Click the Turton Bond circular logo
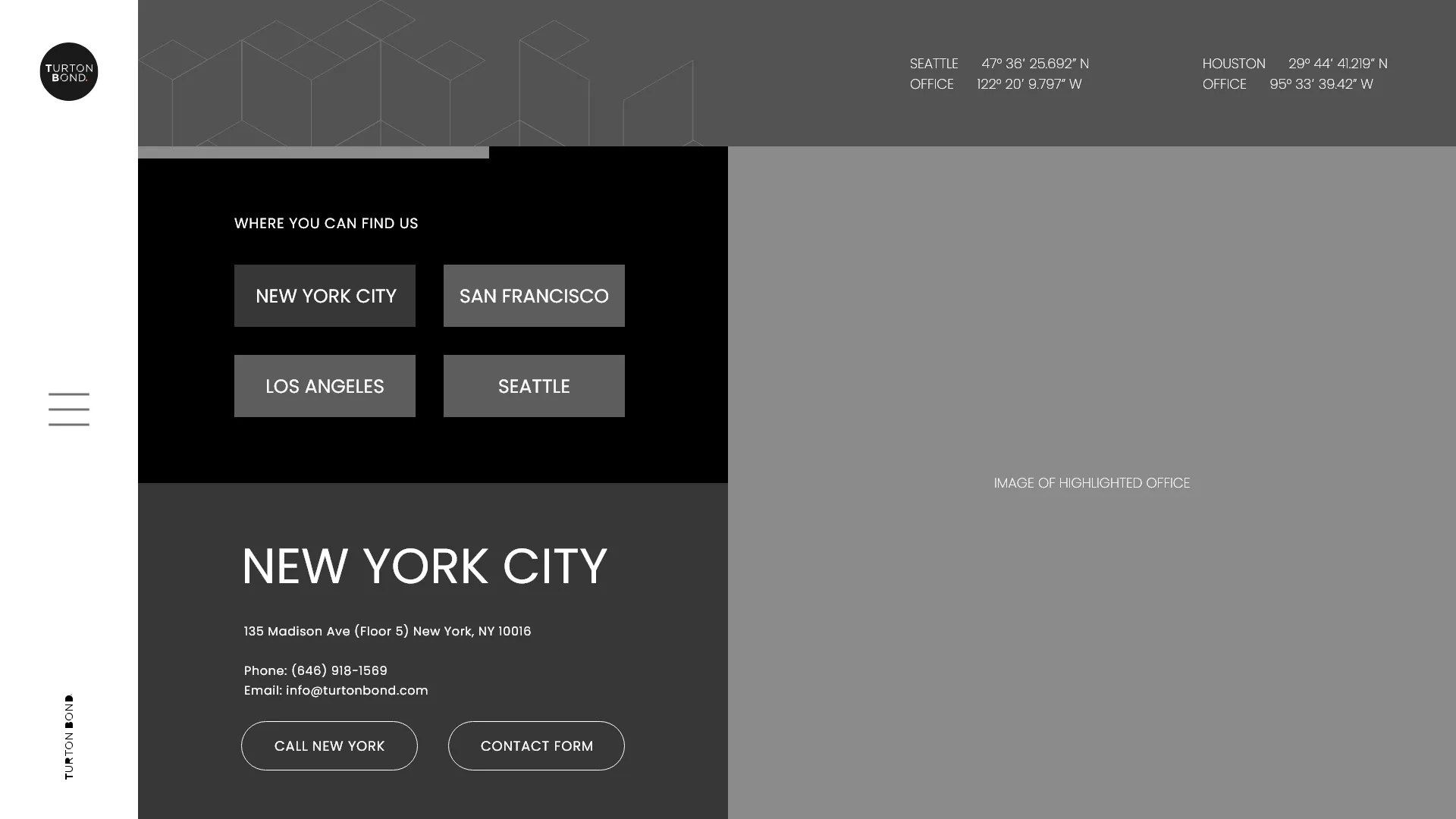 pyautogui.click(x=69, y=71)
